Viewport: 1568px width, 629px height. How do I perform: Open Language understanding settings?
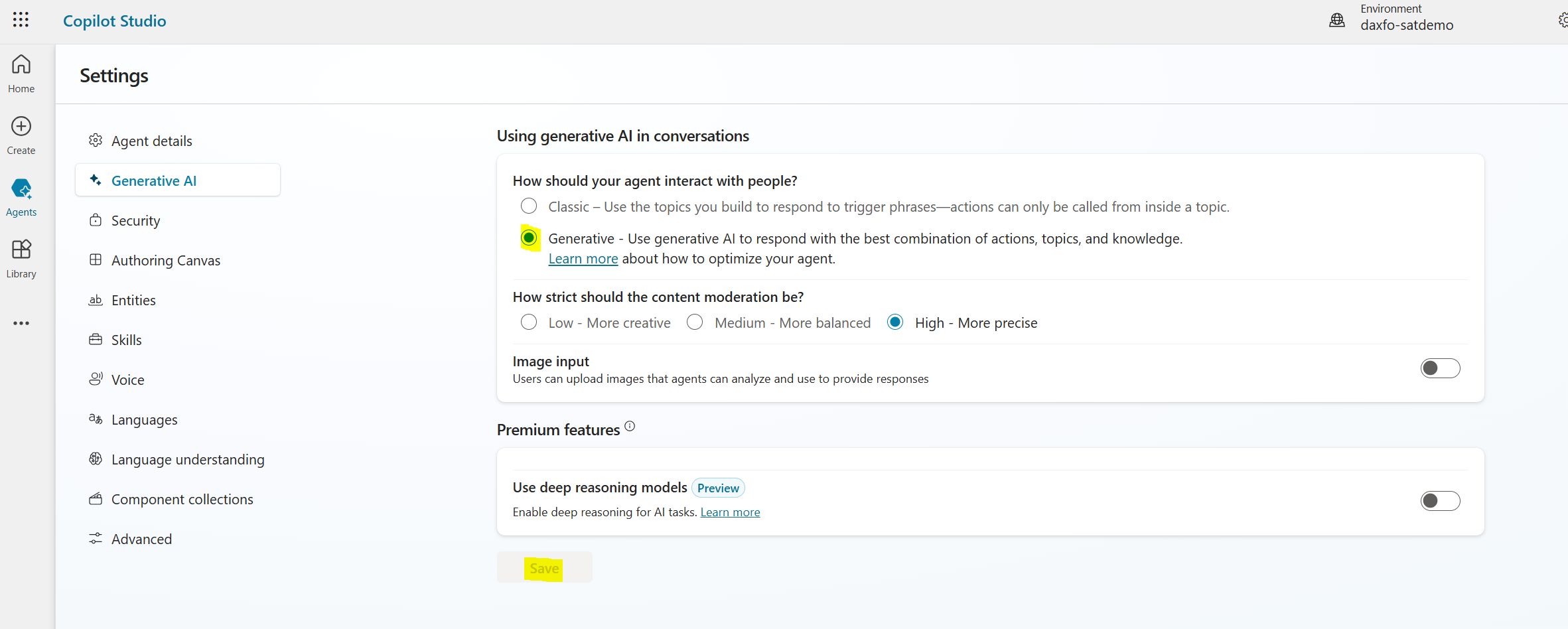pyautogui.click(x=187, y=459)
